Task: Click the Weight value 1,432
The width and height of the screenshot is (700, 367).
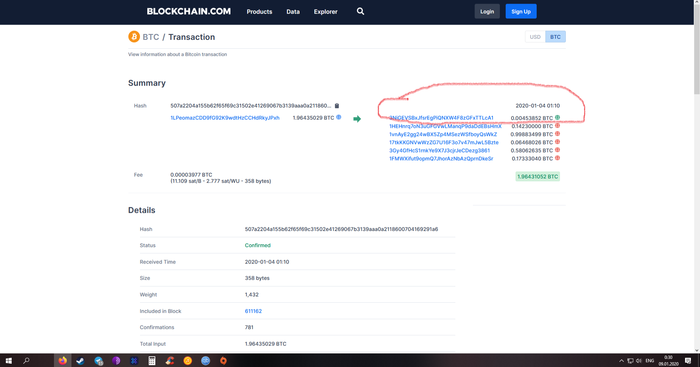Action: [251, 295]
